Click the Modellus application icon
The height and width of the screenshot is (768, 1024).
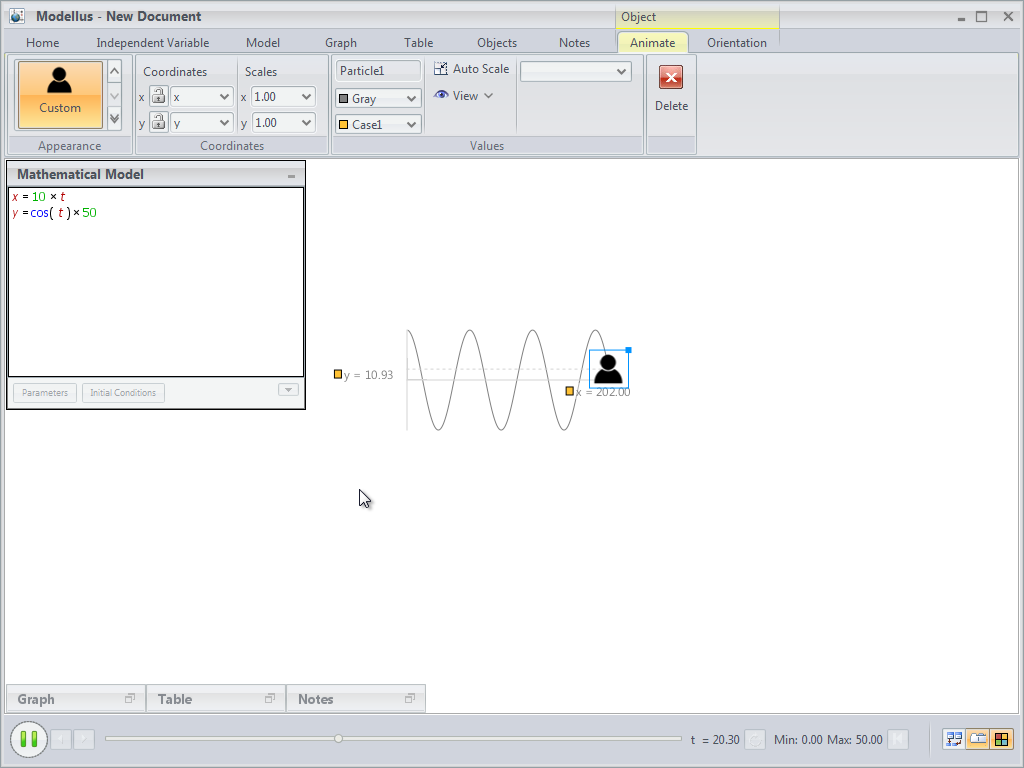coord(17,16)
